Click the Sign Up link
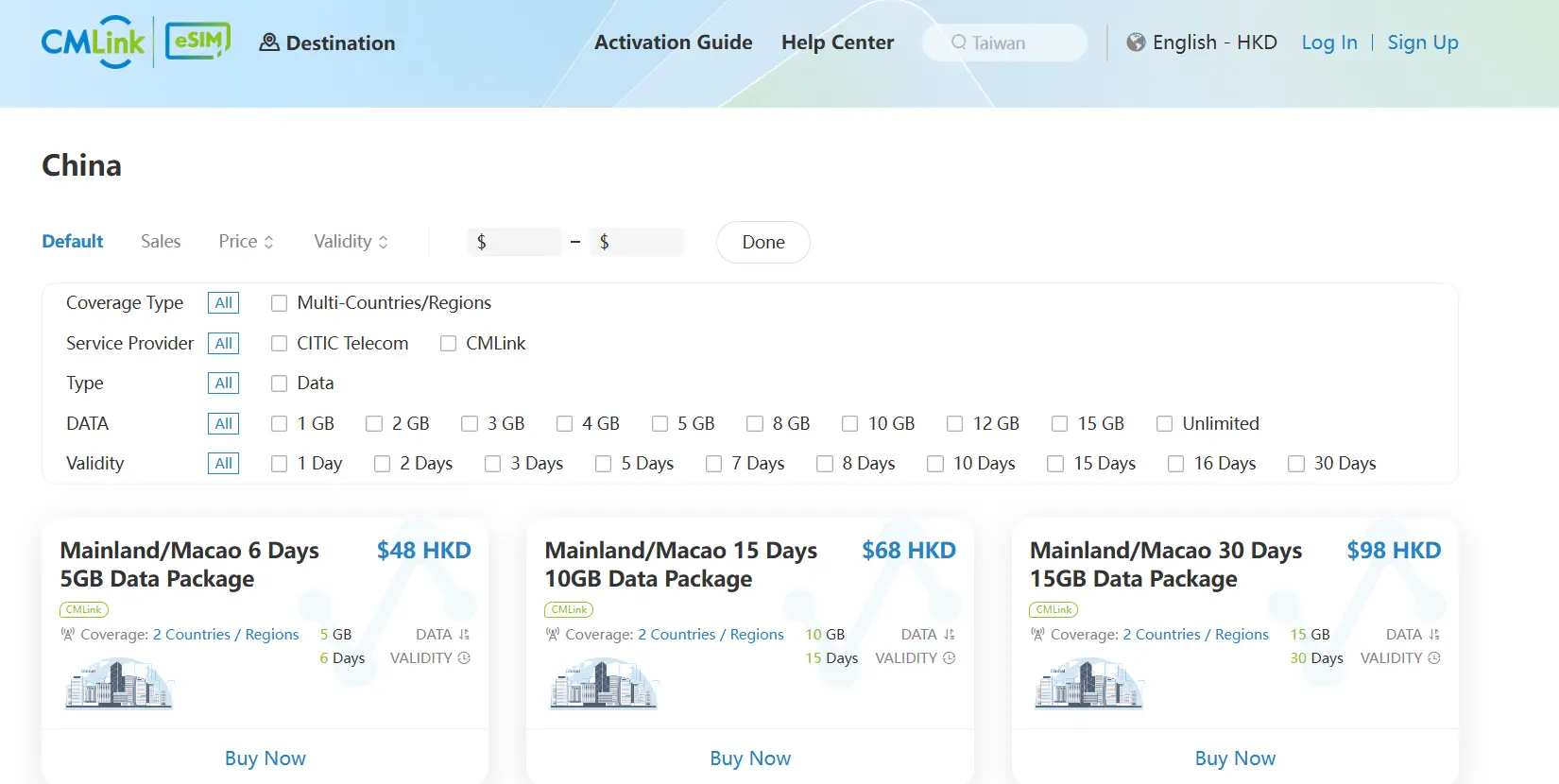 [1423, 43]
